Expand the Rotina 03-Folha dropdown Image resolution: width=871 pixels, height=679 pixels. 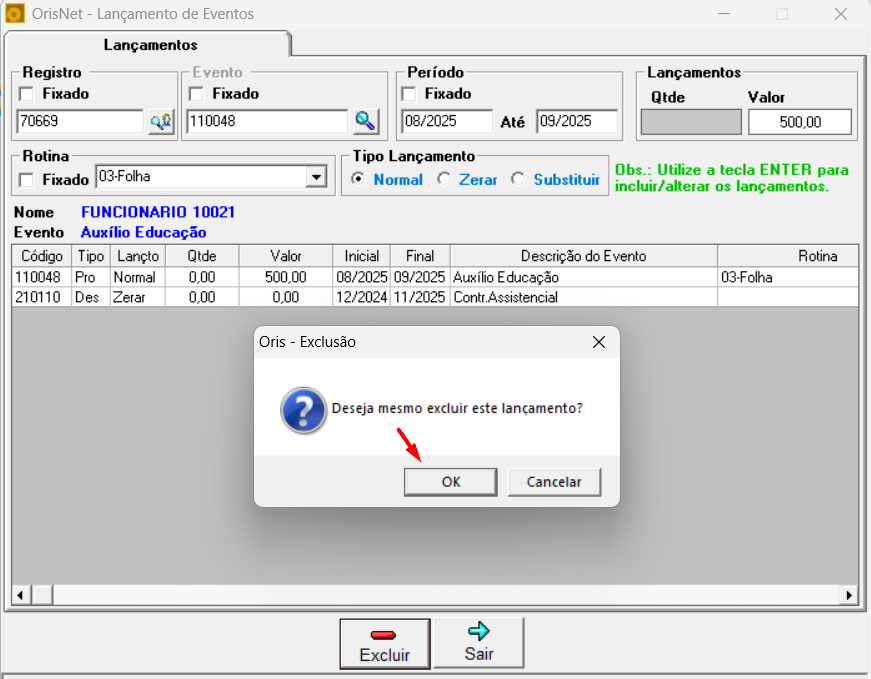click(317, 177)
